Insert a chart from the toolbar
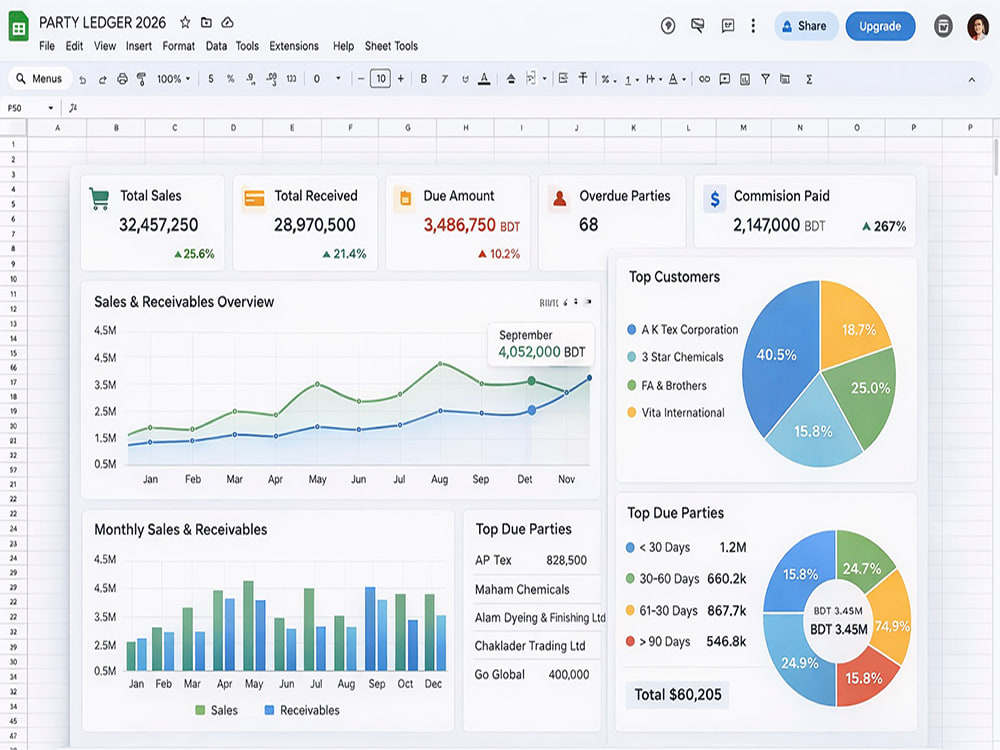Screen dimensions: 1000x750 744,79
